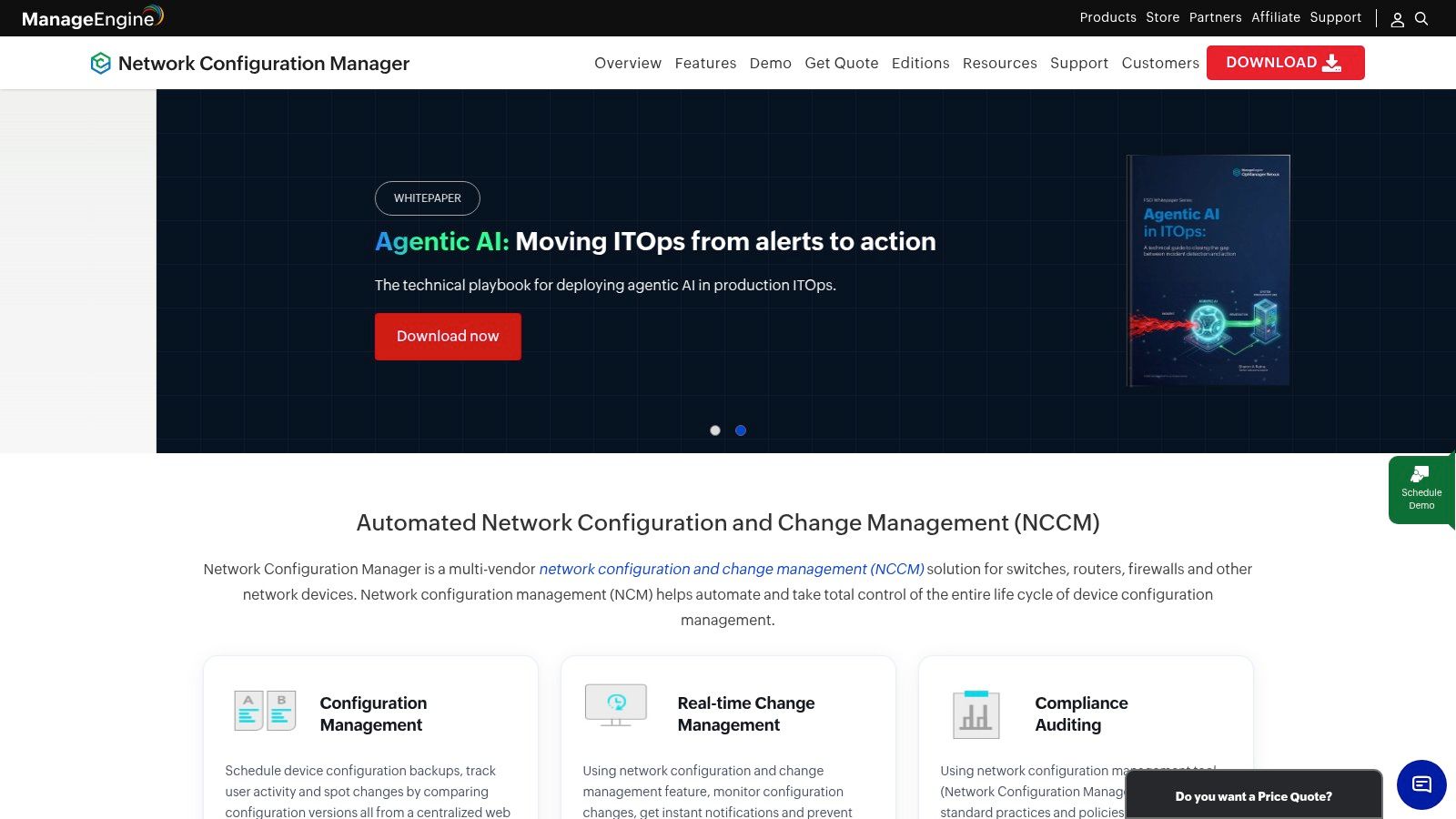1456x819 pixels.
Task: Open the Editions page
Action: coord(921,63)
